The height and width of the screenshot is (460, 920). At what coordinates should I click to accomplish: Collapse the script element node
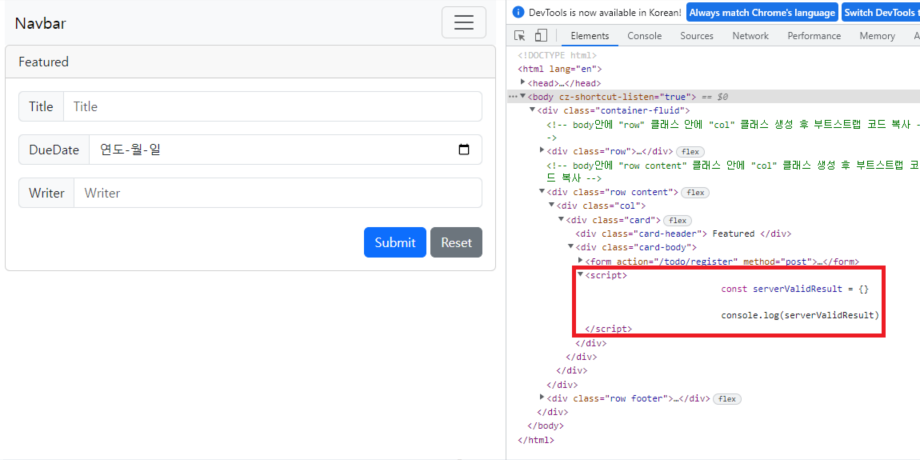click(x=580, y=275)
